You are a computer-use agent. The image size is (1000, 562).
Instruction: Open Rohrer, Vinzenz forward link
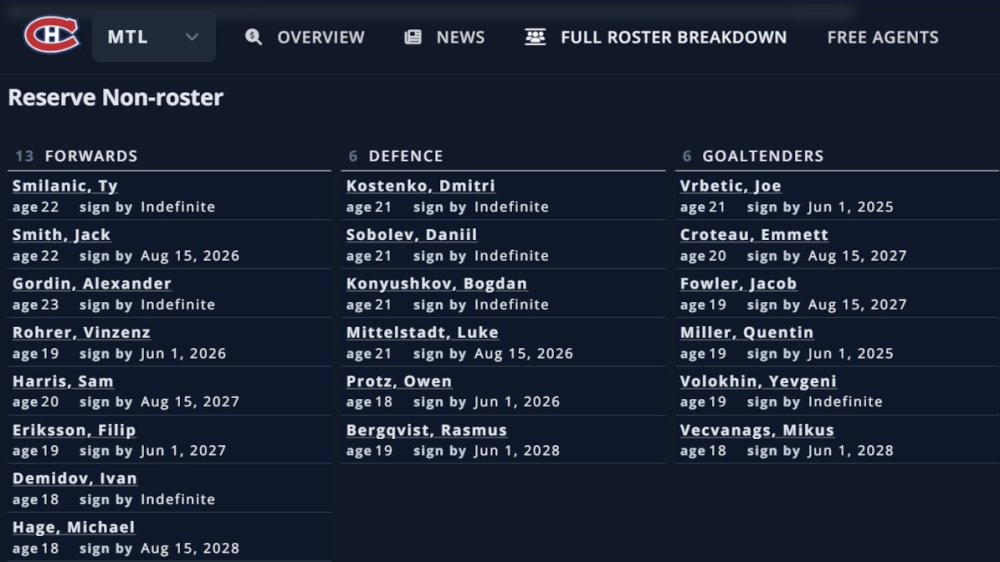[x=82, y=332]
